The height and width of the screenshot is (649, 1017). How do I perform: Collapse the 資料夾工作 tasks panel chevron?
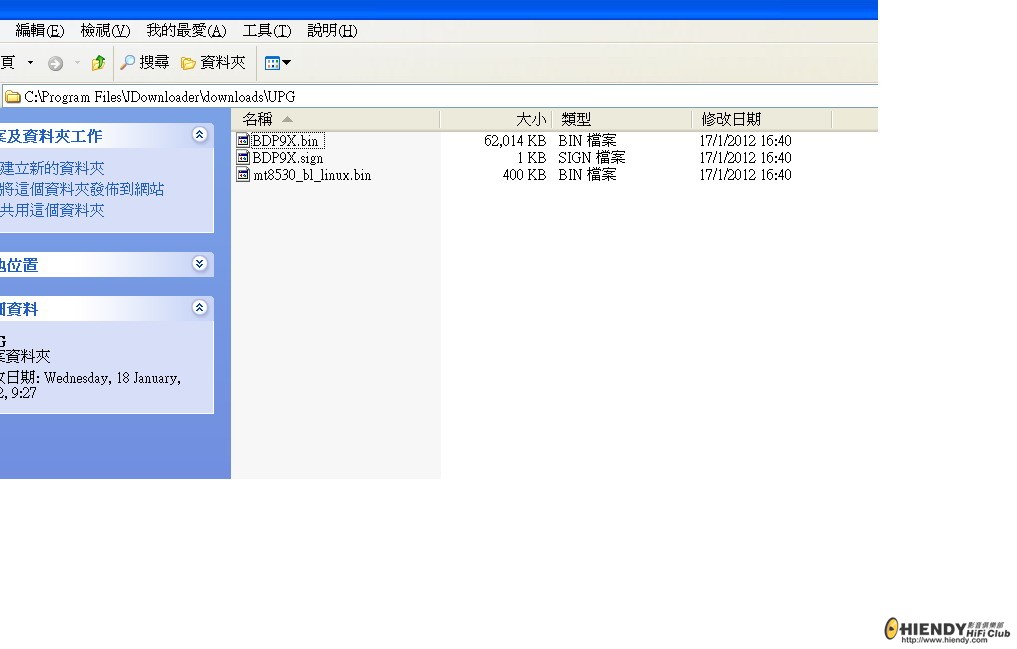pyautogui.click(x=200, y=134)
